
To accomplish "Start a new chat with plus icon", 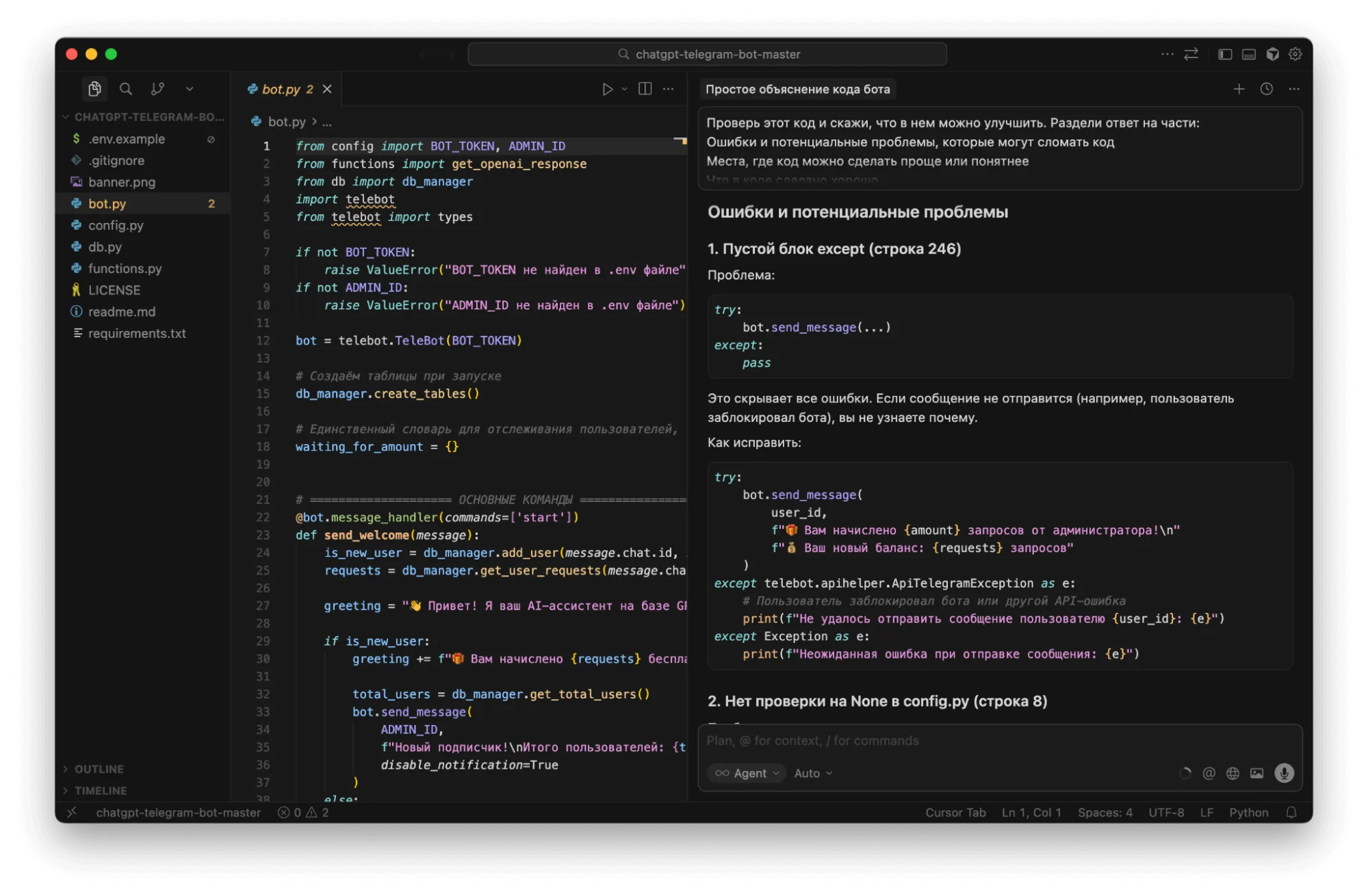I will click(x=1239, y=89).
